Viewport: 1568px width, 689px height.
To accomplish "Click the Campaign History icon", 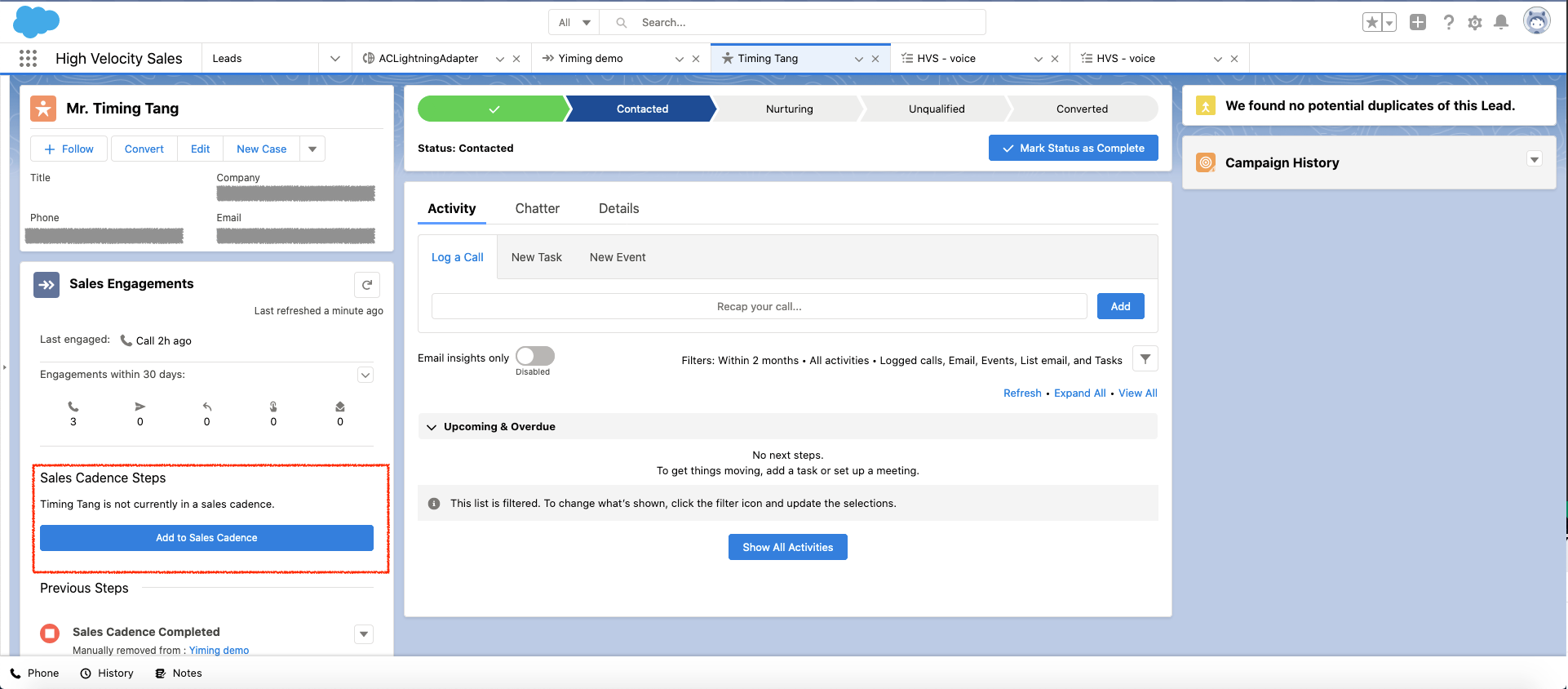I will (1206, 162).
